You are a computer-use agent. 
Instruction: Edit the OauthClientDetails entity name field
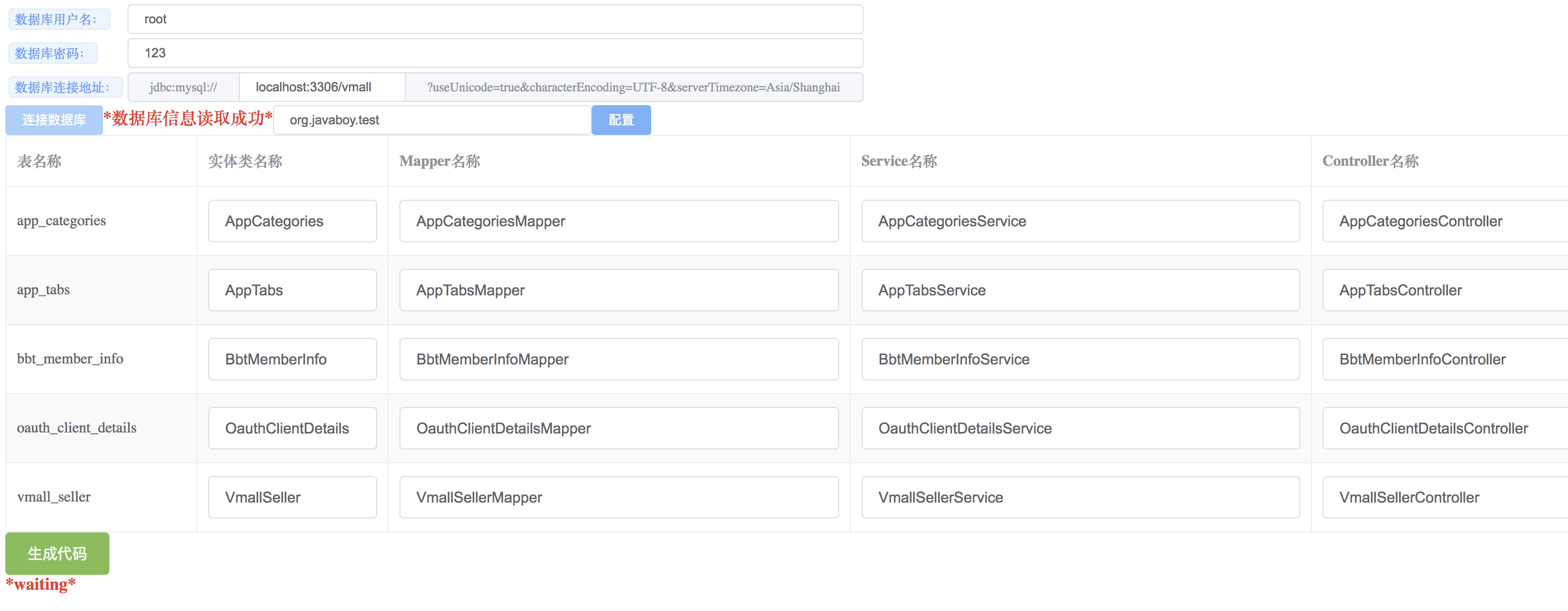[x=292, y=428]
